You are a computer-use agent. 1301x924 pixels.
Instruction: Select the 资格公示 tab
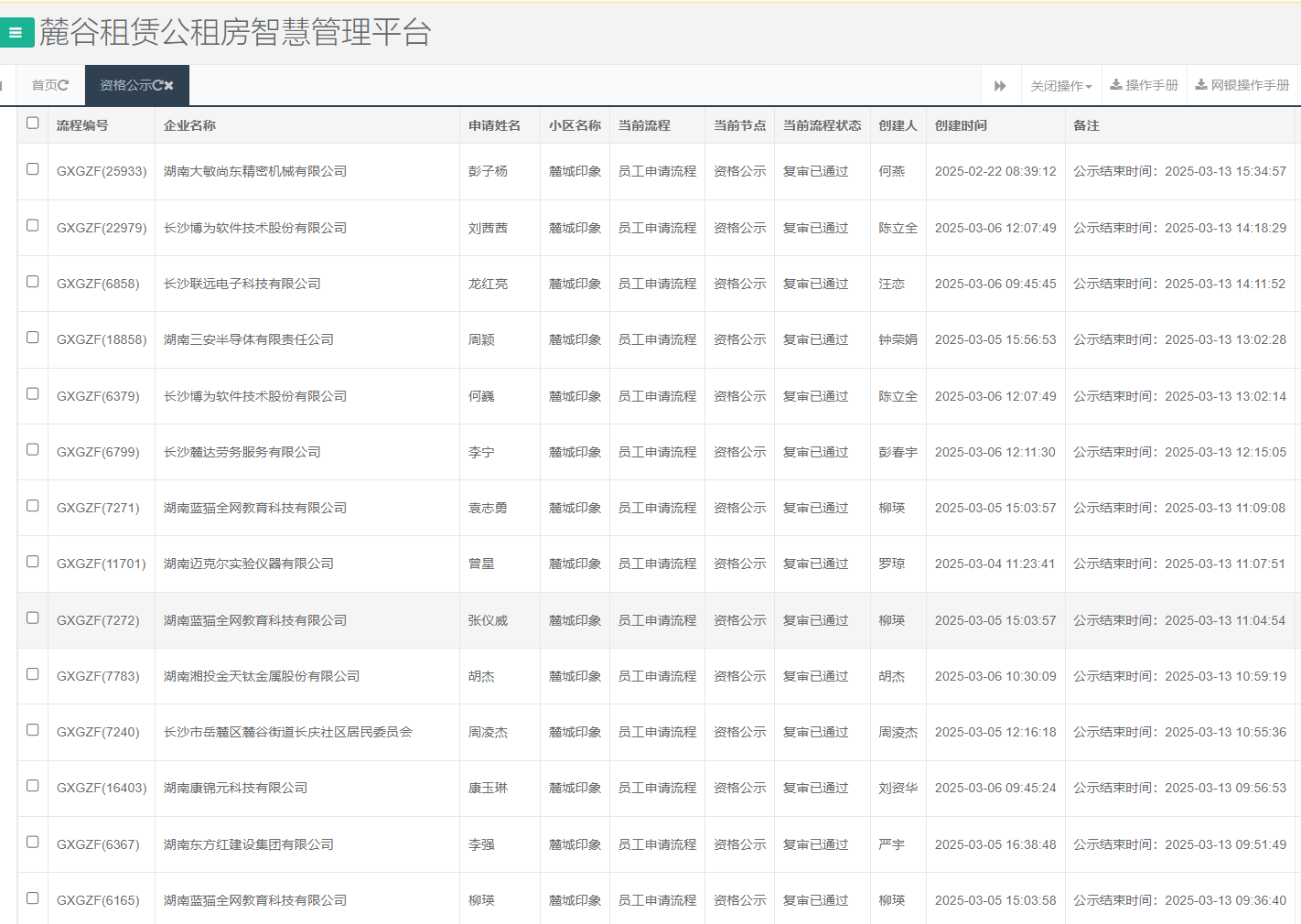pos(126,84)
